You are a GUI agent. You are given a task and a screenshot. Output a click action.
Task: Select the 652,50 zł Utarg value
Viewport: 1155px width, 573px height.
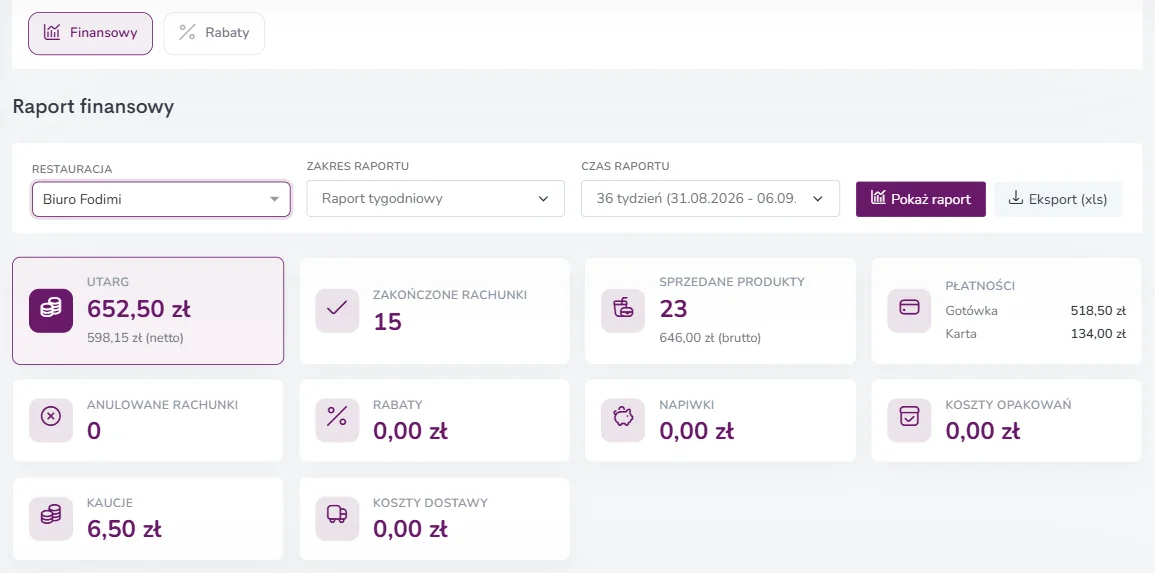tap(139, 309)
